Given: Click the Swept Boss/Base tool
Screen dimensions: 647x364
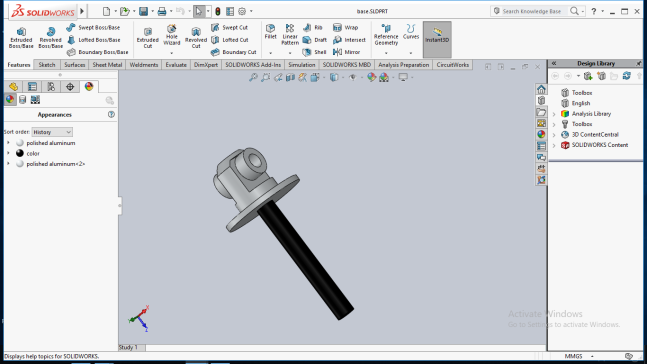Looking at the screenshot, I should pyautogui.click(x=93, y=28).
